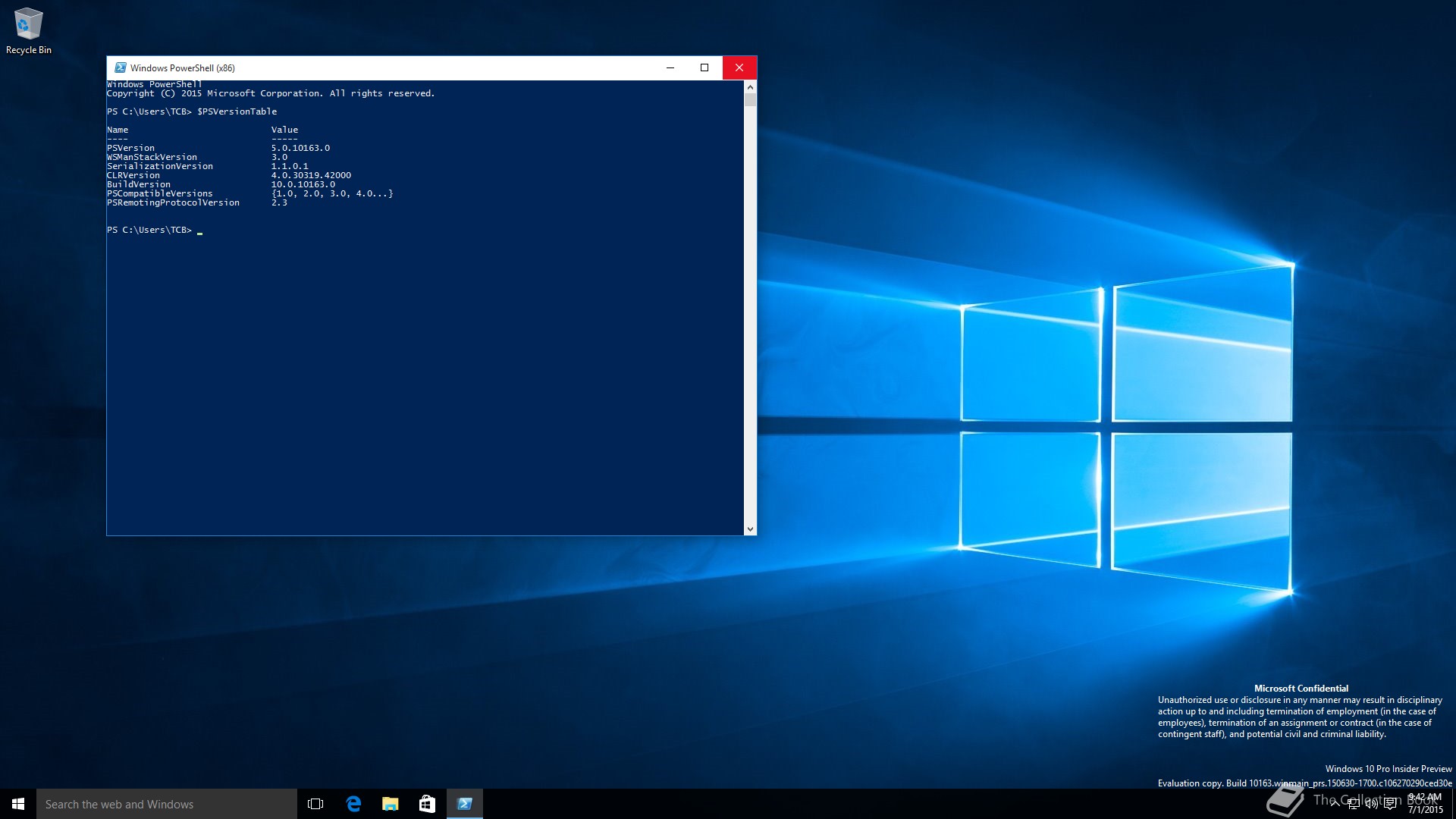Screen dimensions: 1456x819
Task: Click the value 1.1.0.1
Action: click(290, 166)
